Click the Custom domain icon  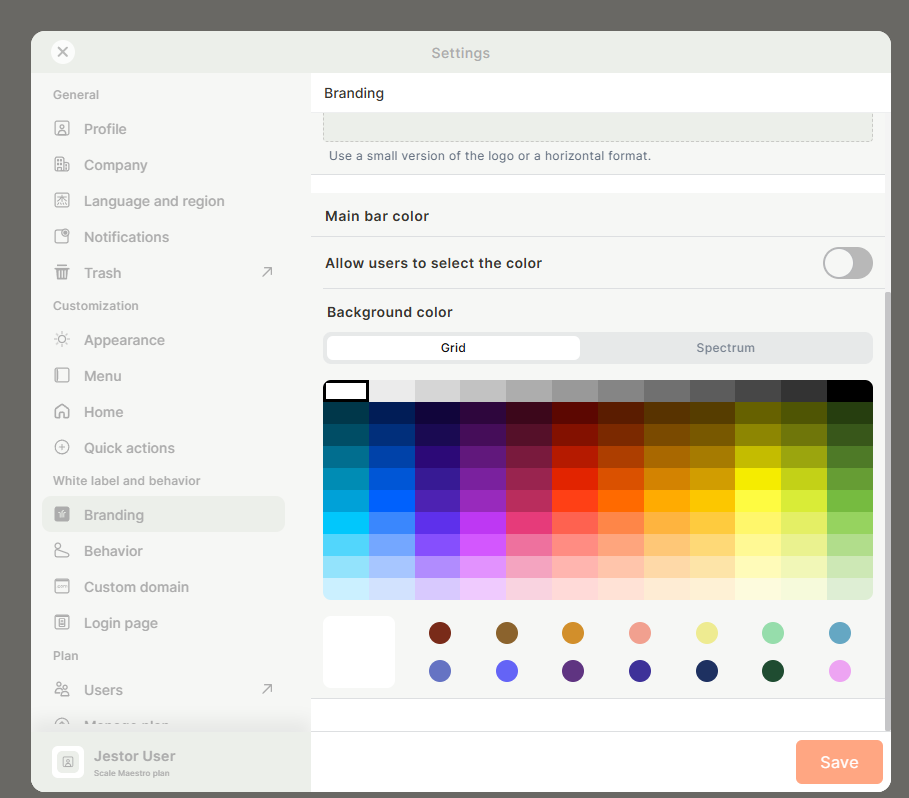[62, 586]
